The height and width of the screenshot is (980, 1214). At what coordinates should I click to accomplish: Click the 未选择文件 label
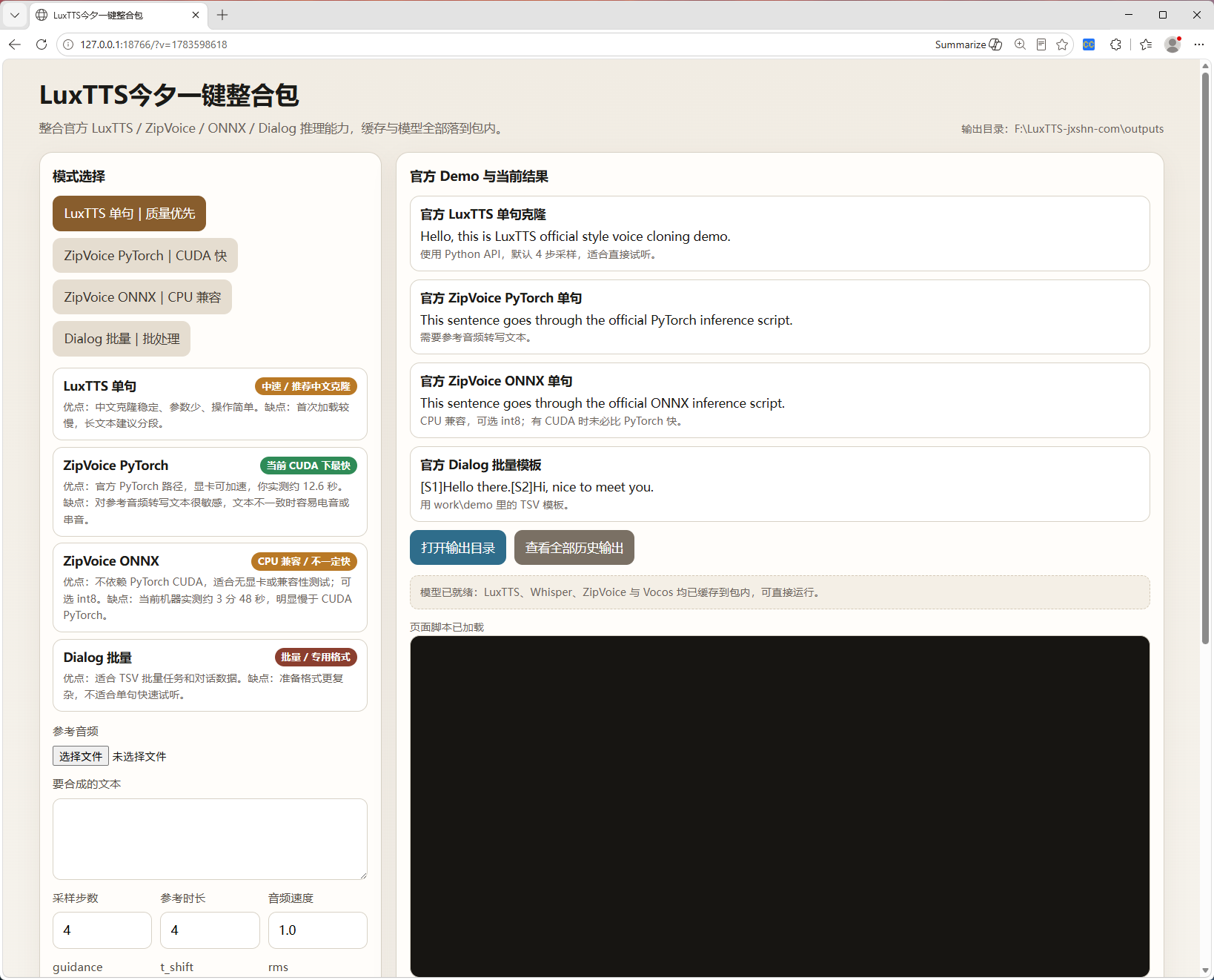coord(139,757)
